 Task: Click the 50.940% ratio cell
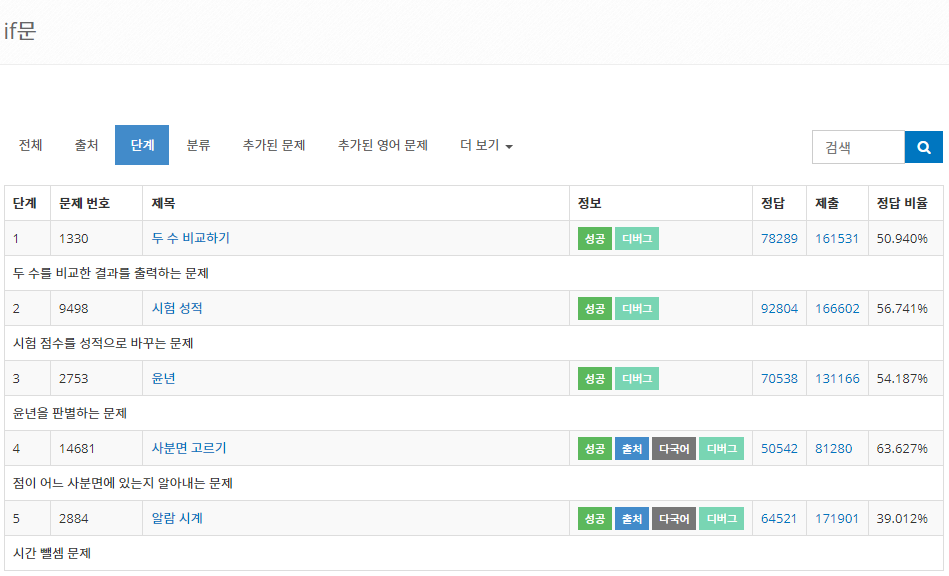pyautogui.click(x=905, y=238)
